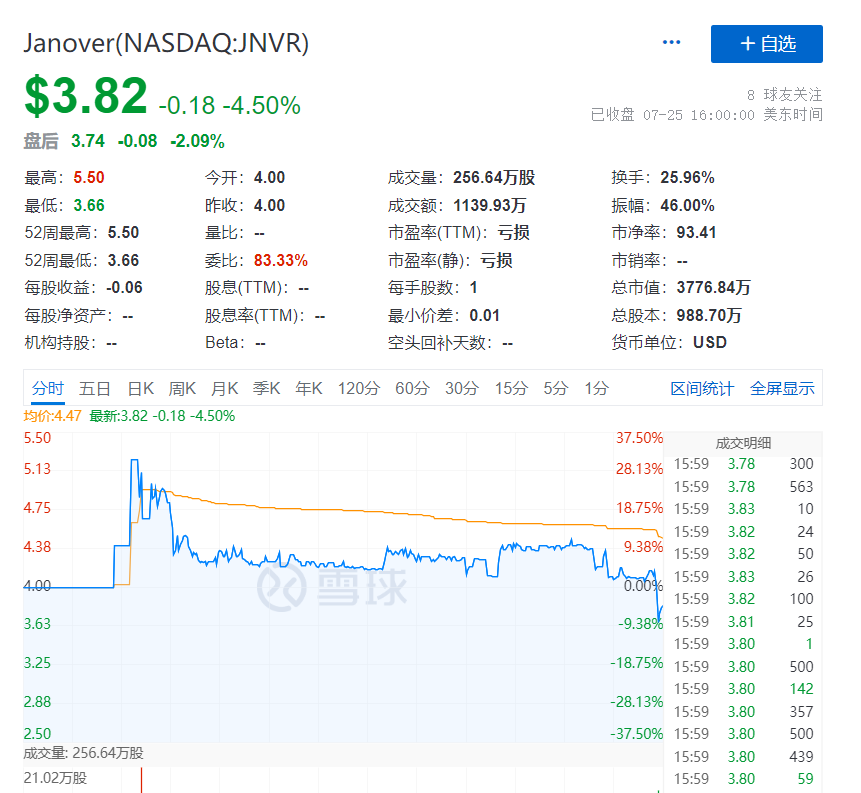Click the Xueqiu watermark logo on the chart

[333, 588]
